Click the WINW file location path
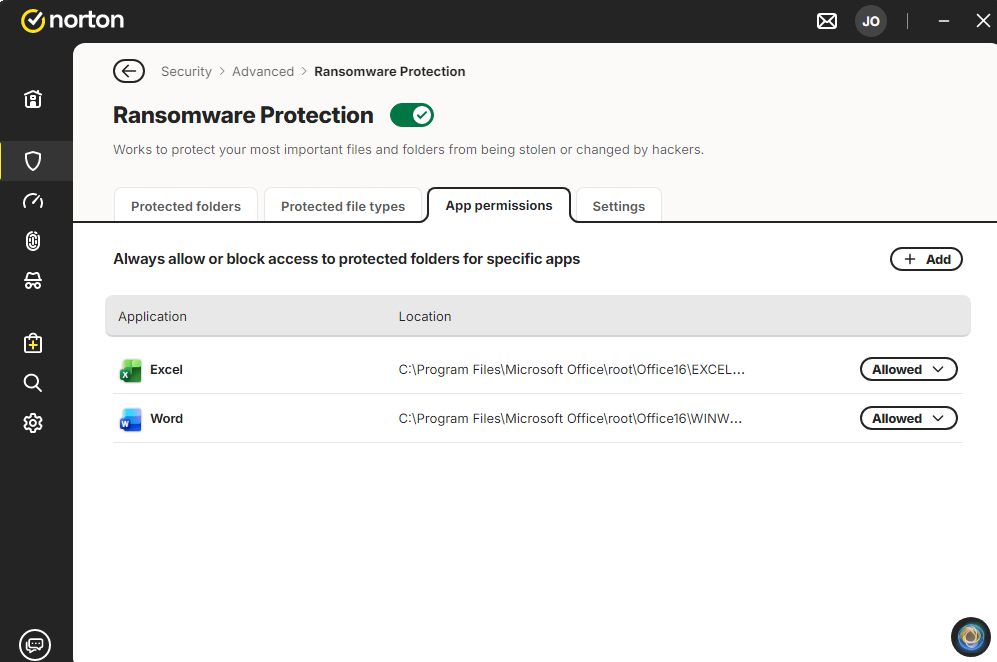997x662 pixels. tap(570, 418)
